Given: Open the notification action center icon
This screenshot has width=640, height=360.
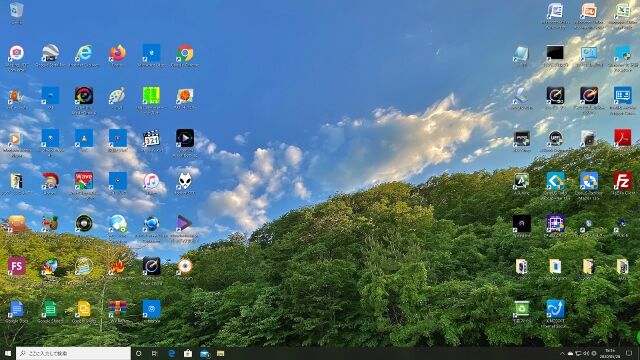Looking at the screenshot, I should coord(629,353).
